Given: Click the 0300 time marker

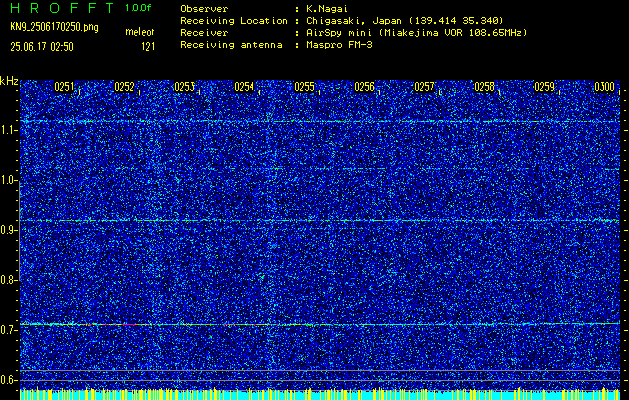Looking at the screenshot, I should click(605, 87).
